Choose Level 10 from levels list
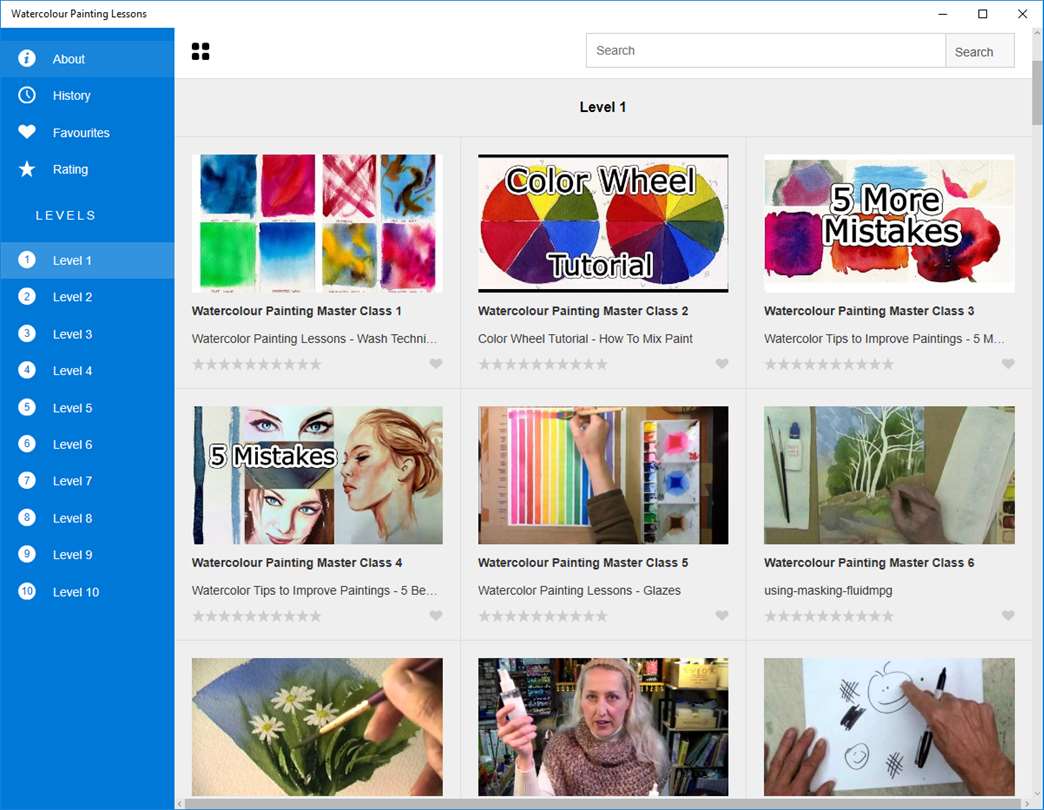 (x=87, y=592)
